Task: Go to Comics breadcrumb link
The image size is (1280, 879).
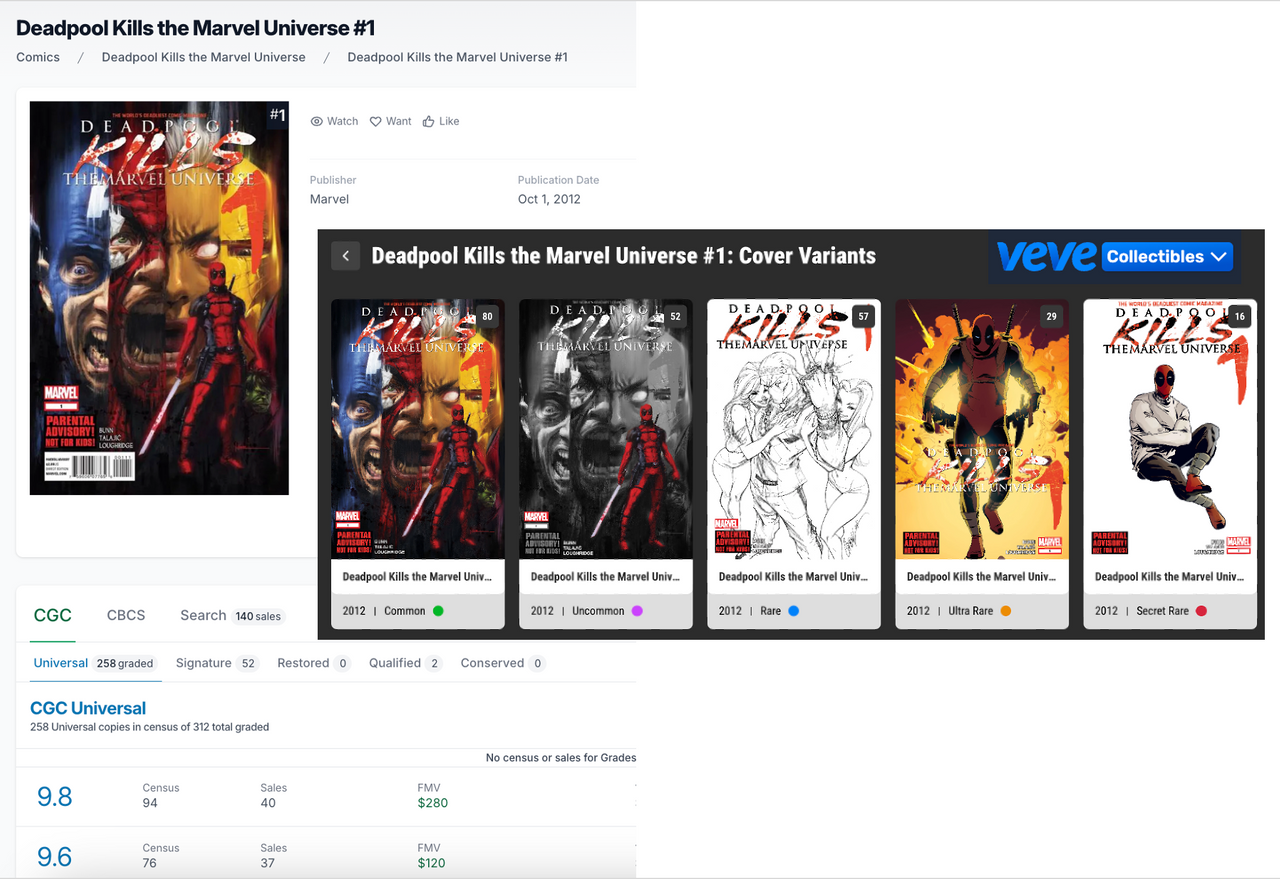Action: [x=38, y=57]
